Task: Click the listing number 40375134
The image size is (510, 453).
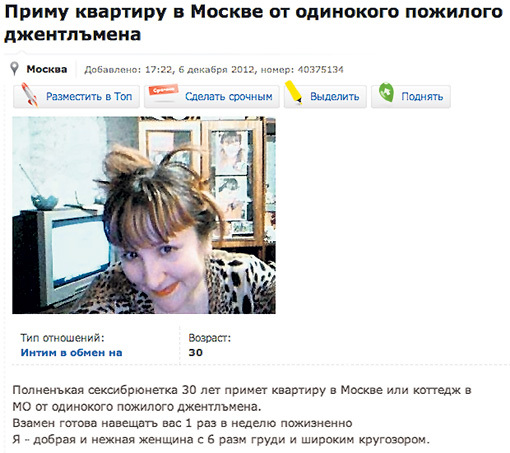Action: point(320,70)
